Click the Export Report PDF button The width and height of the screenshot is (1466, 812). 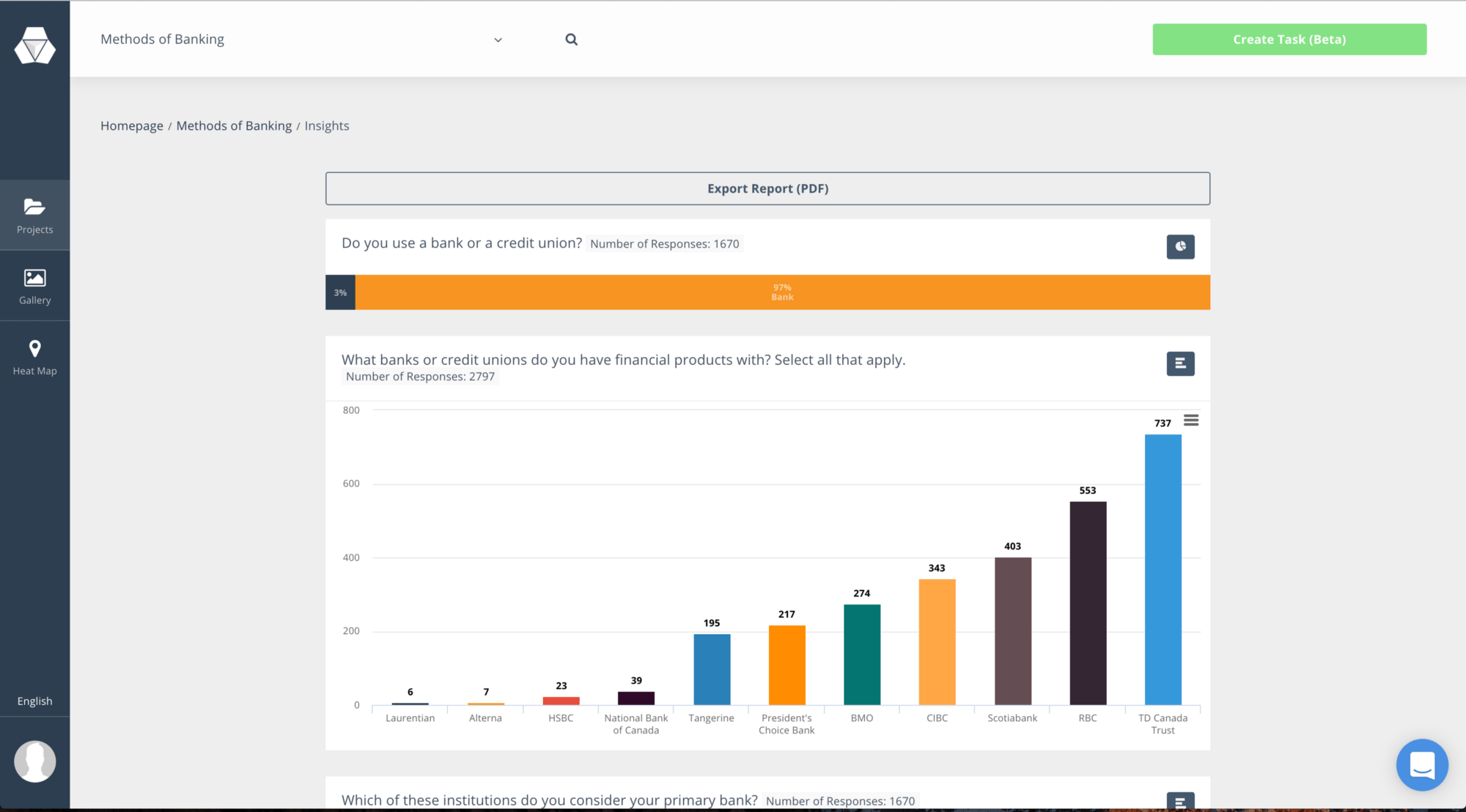click(768, 187)
